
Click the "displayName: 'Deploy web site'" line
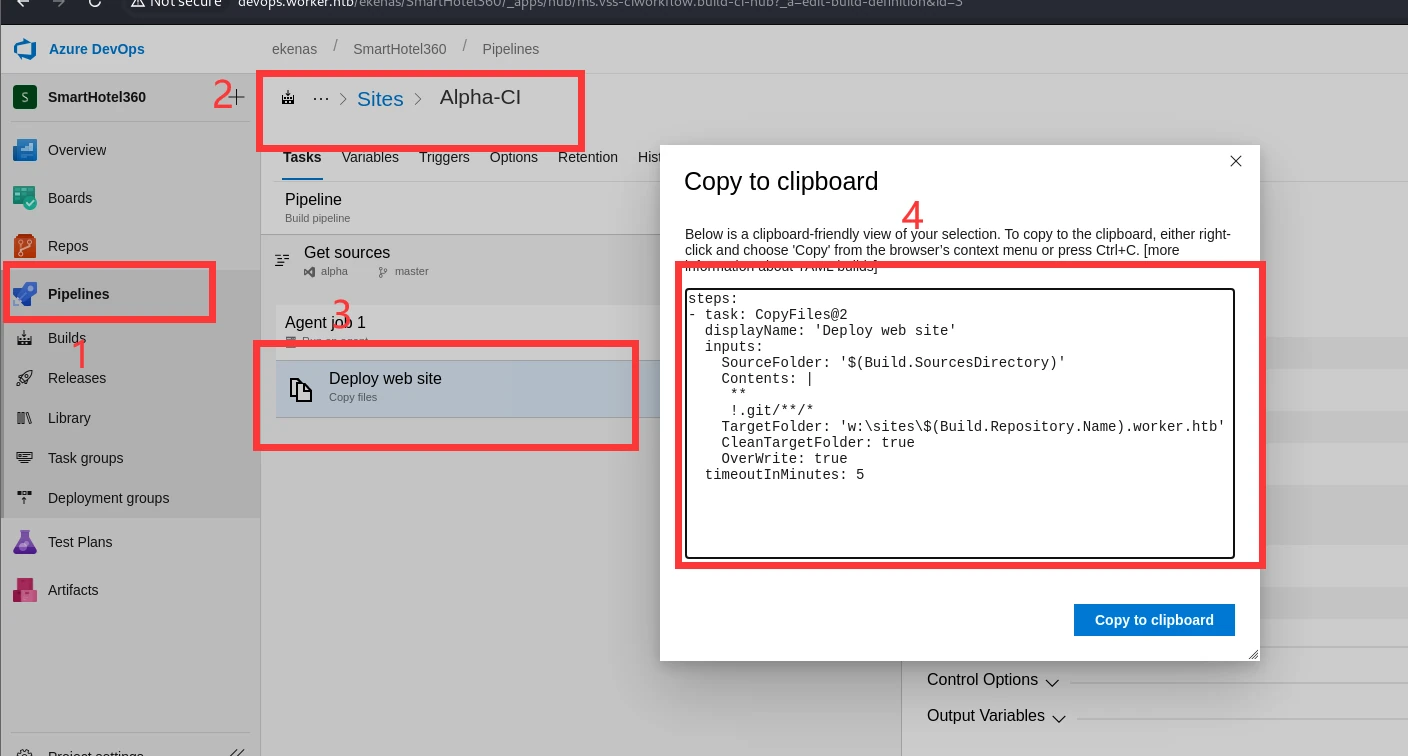(830, 330)
